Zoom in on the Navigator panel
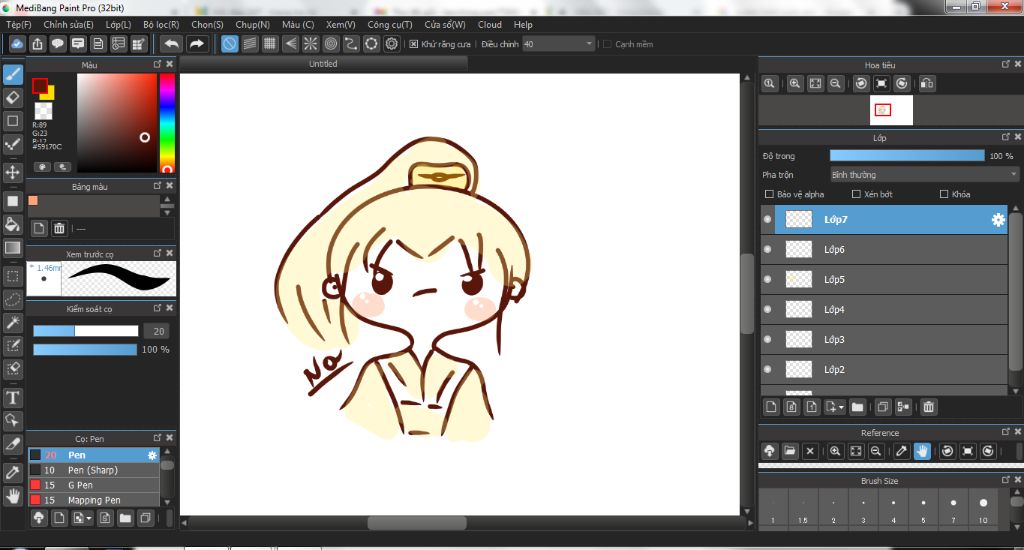 point(795,84)
